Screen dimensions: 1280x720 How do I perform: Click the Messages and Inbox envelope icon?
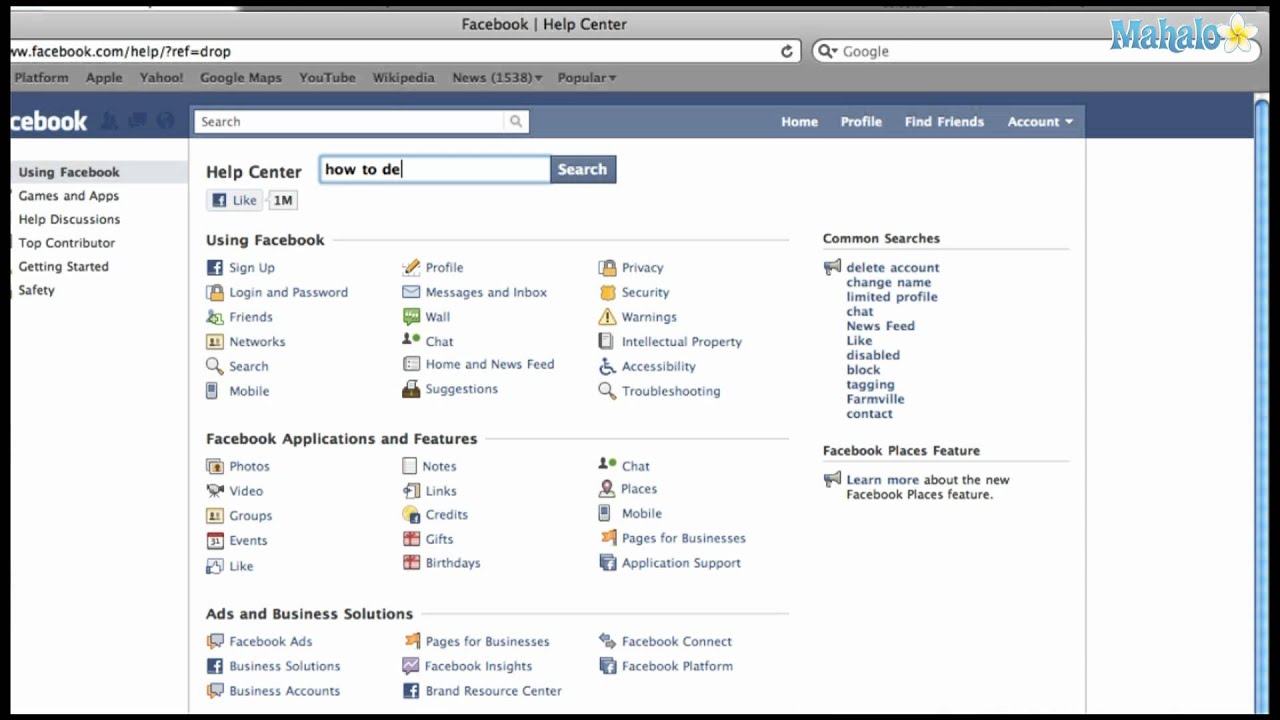(x=411, y=292)
